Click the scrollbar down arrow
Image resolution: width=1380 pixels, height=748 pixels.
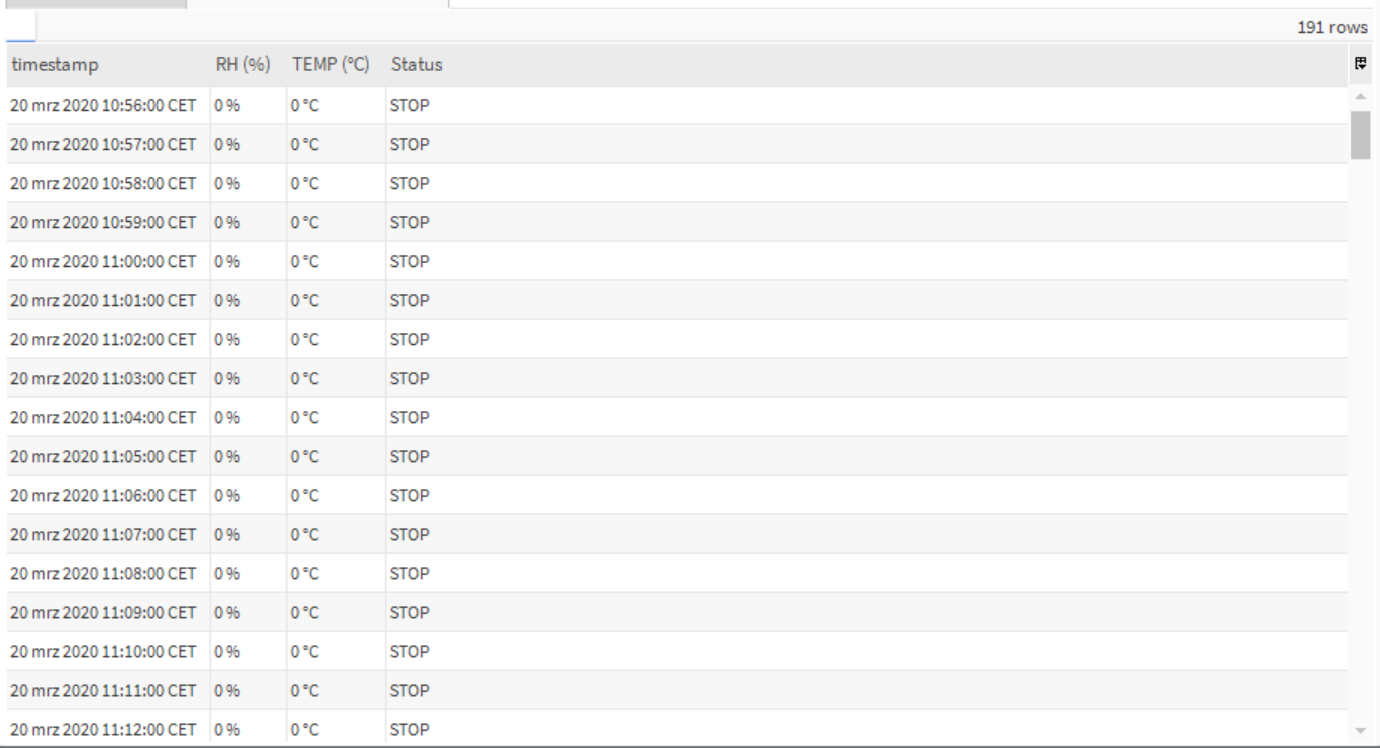[1360, 731]
